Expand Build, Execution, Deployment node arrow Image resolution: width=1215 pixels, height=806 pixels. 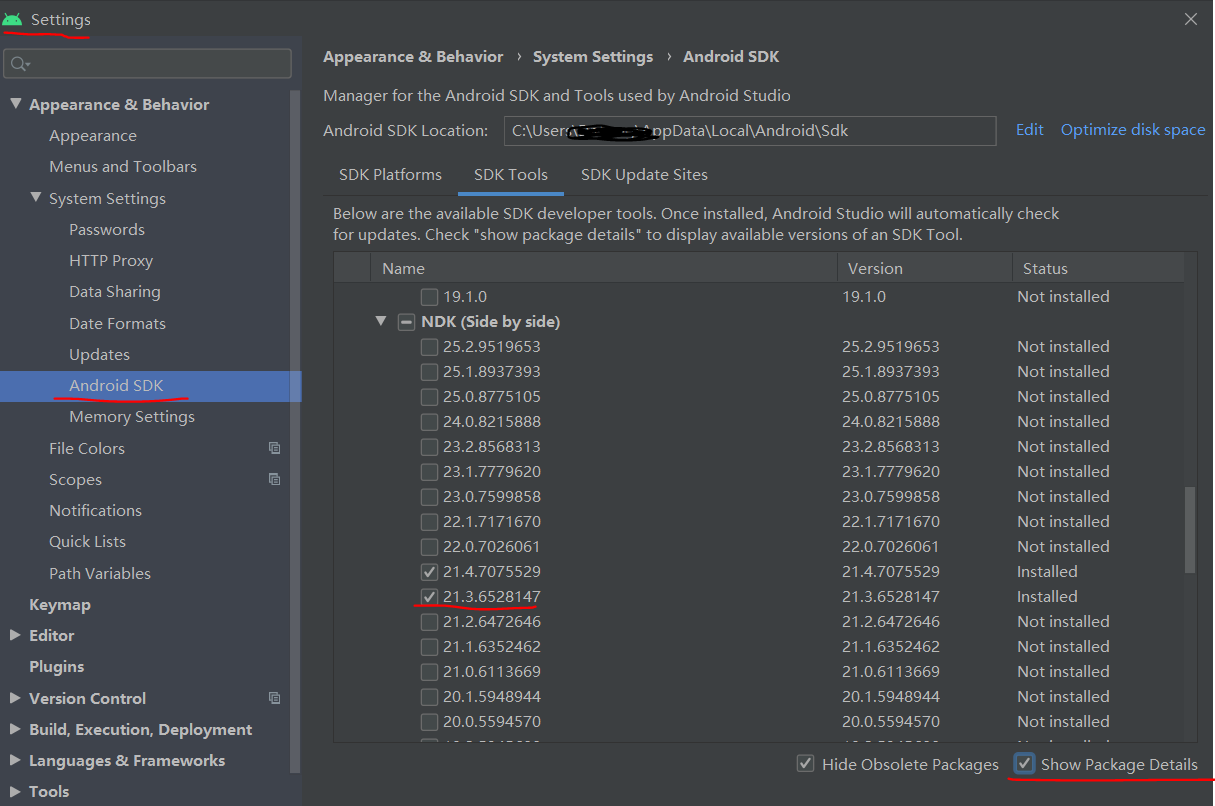point(15,729)
